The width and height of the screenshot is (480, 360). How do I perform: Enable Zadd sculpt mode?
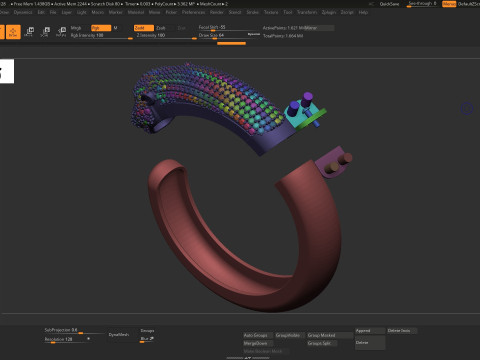tap(144, 28)
